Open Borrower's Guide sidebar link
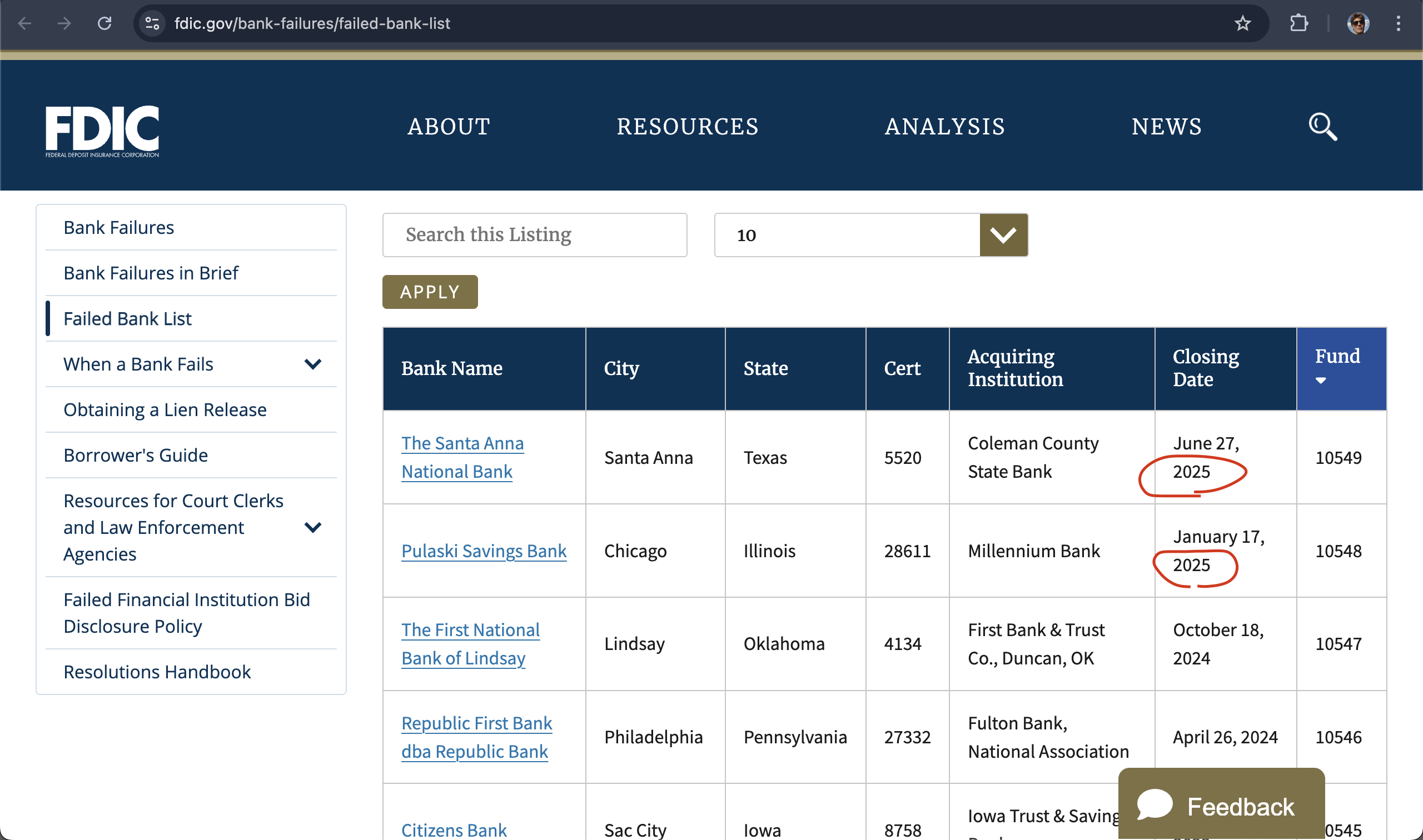1423x840 pixels. point(135,455)
